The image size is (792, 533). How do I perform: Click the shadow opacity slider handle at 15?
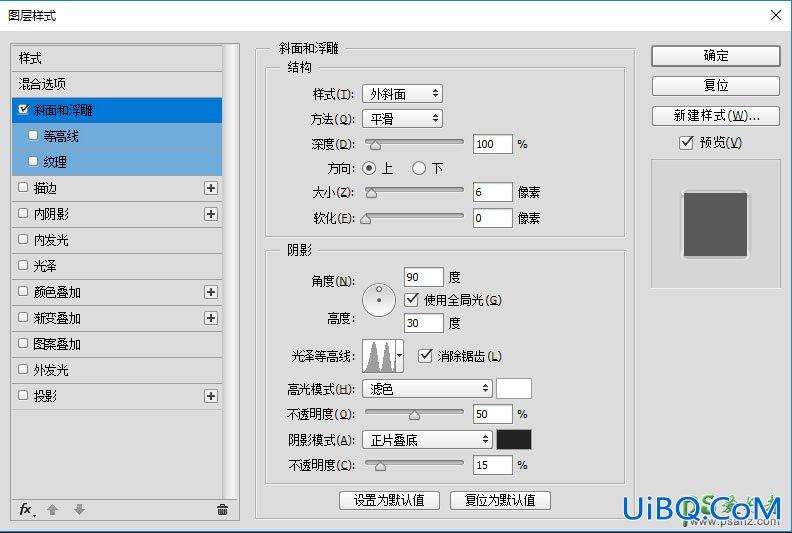pos(380,466)
